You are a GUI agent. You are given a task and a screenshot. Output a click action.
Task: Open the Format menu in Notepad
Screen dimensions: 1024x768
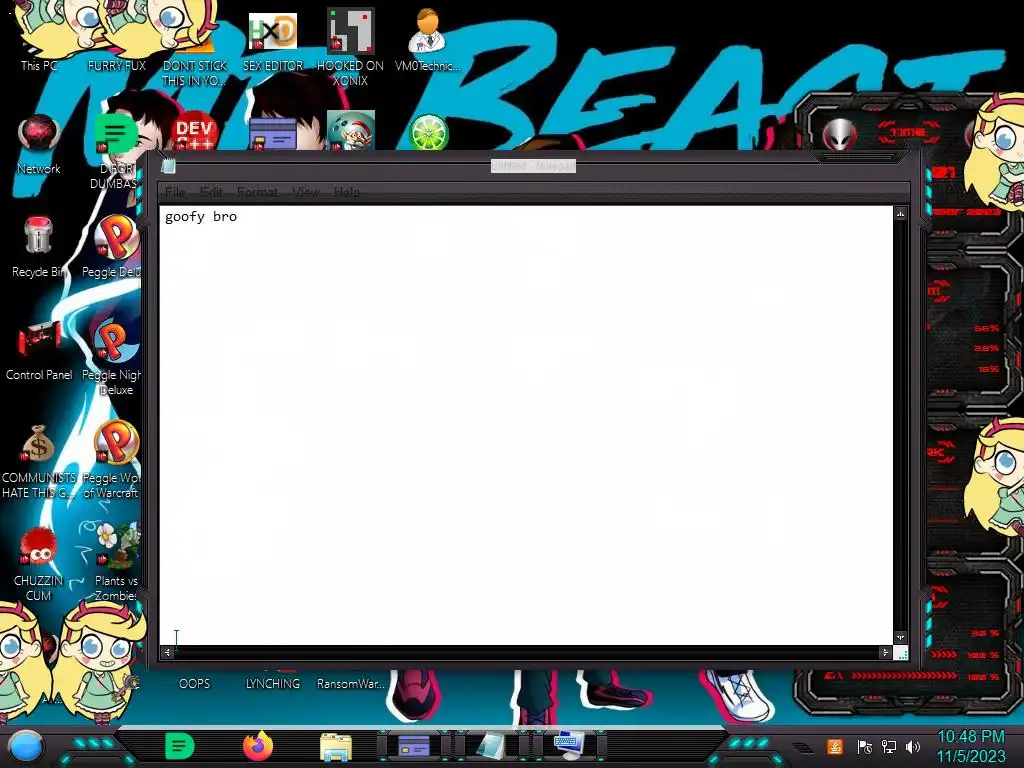[257, 192]
